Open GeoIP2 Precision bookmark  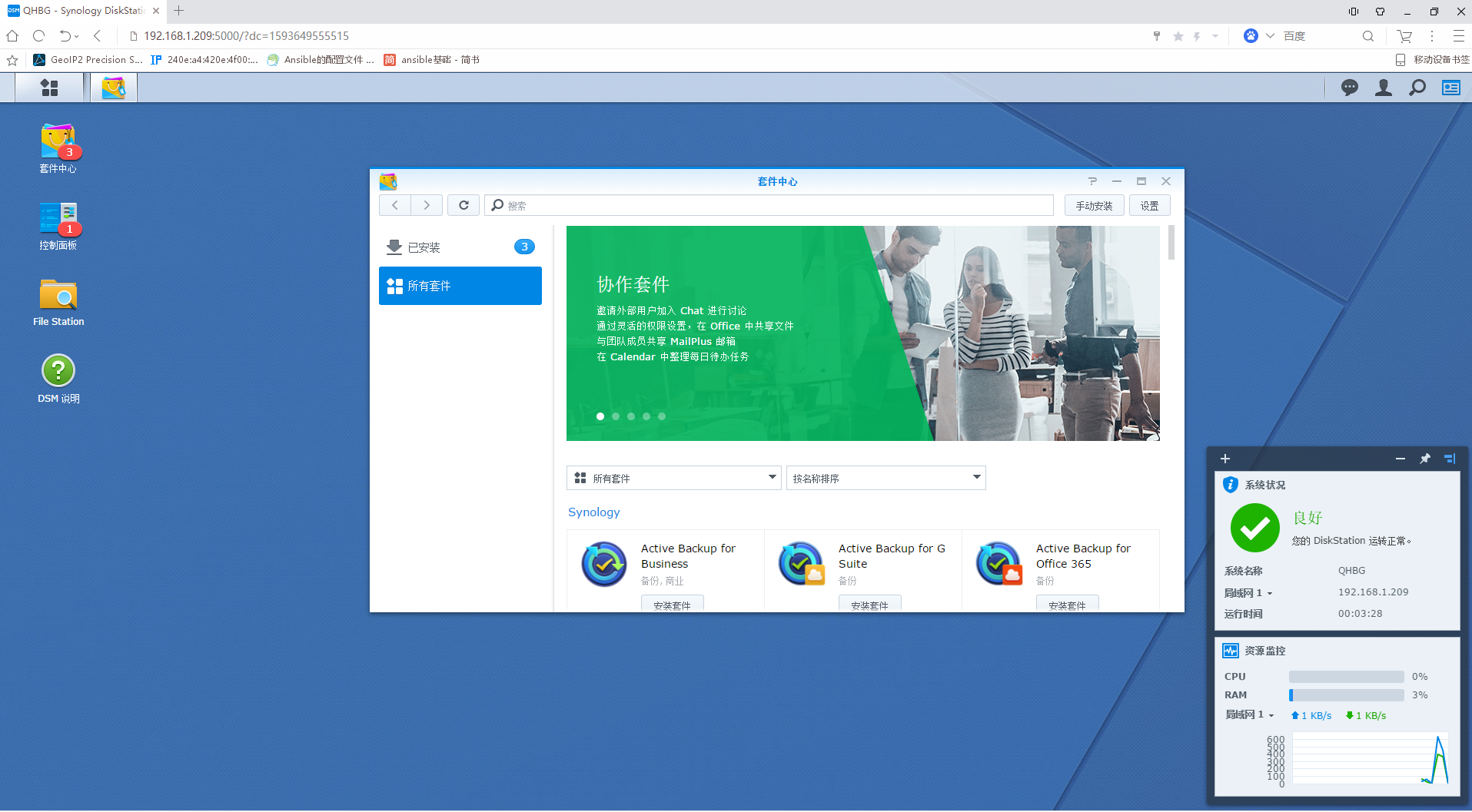88,59
